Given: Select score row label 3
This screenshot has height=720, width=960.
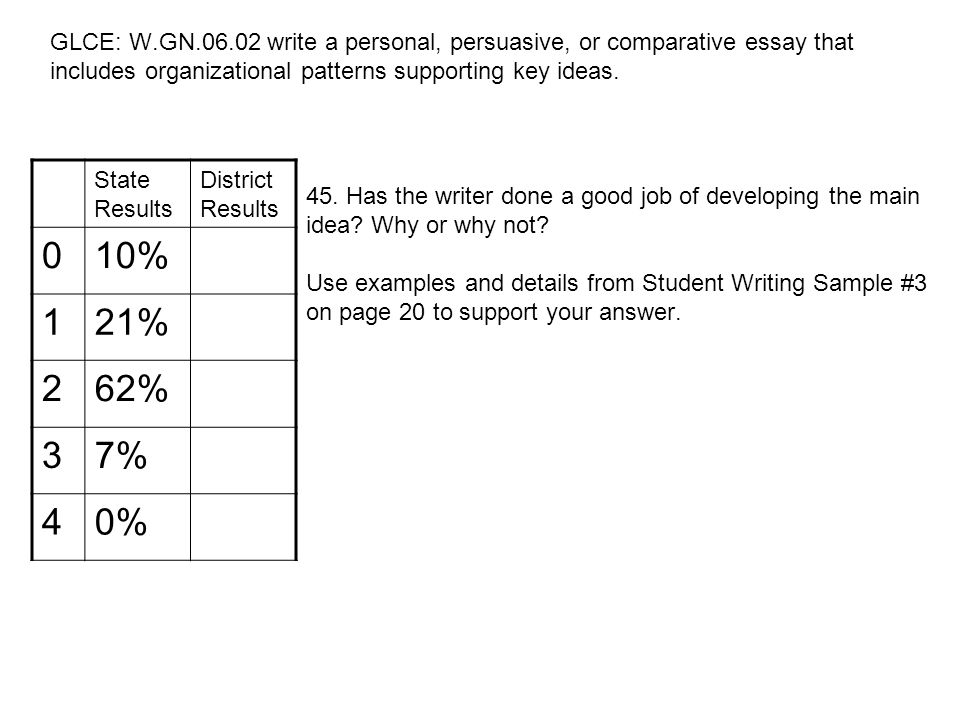Looking at the screenshot, I should (58, 460).
